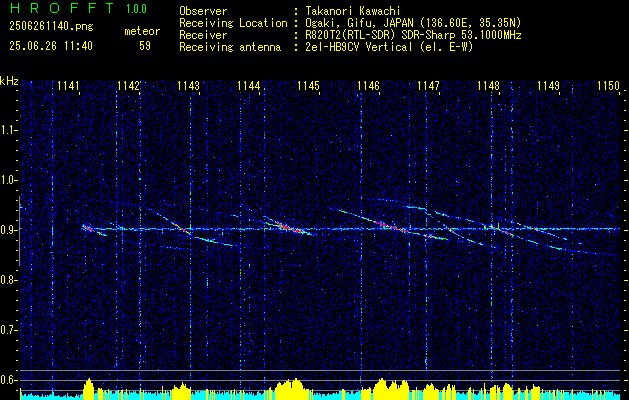
Task: Click the Receiving antenna label
Action: tap(230, 47)
